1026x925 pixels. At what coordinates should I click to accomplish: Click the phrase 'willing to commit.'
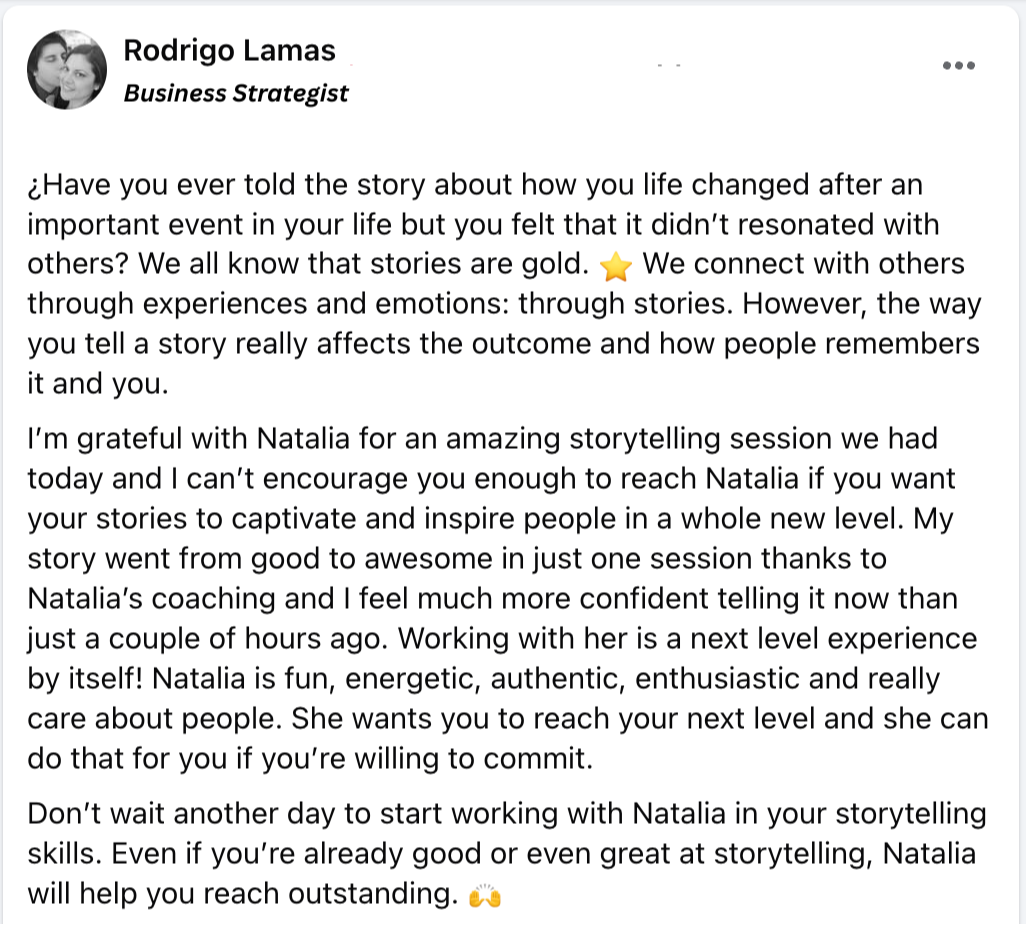[474, 759]
